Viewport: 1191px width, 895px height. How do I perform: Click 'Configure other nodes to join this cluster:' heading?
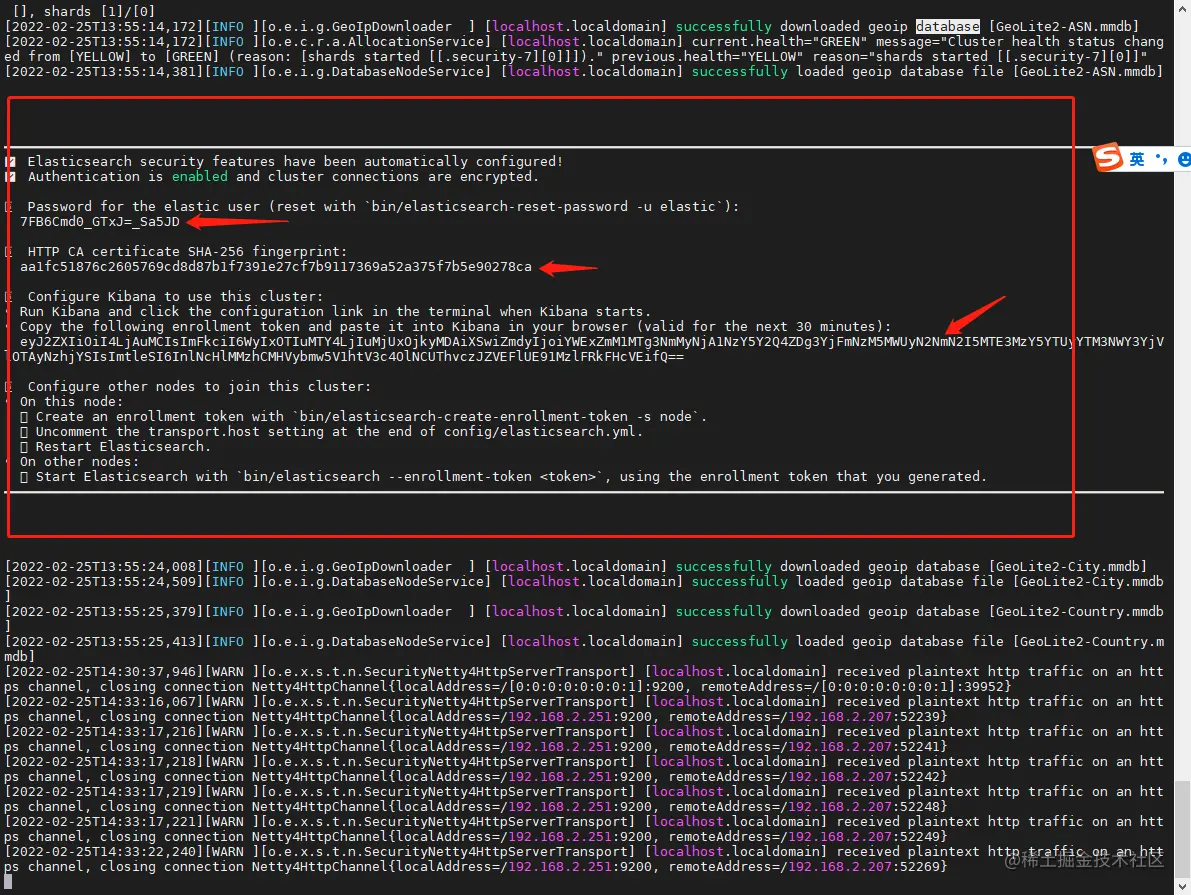click(200, 387)
